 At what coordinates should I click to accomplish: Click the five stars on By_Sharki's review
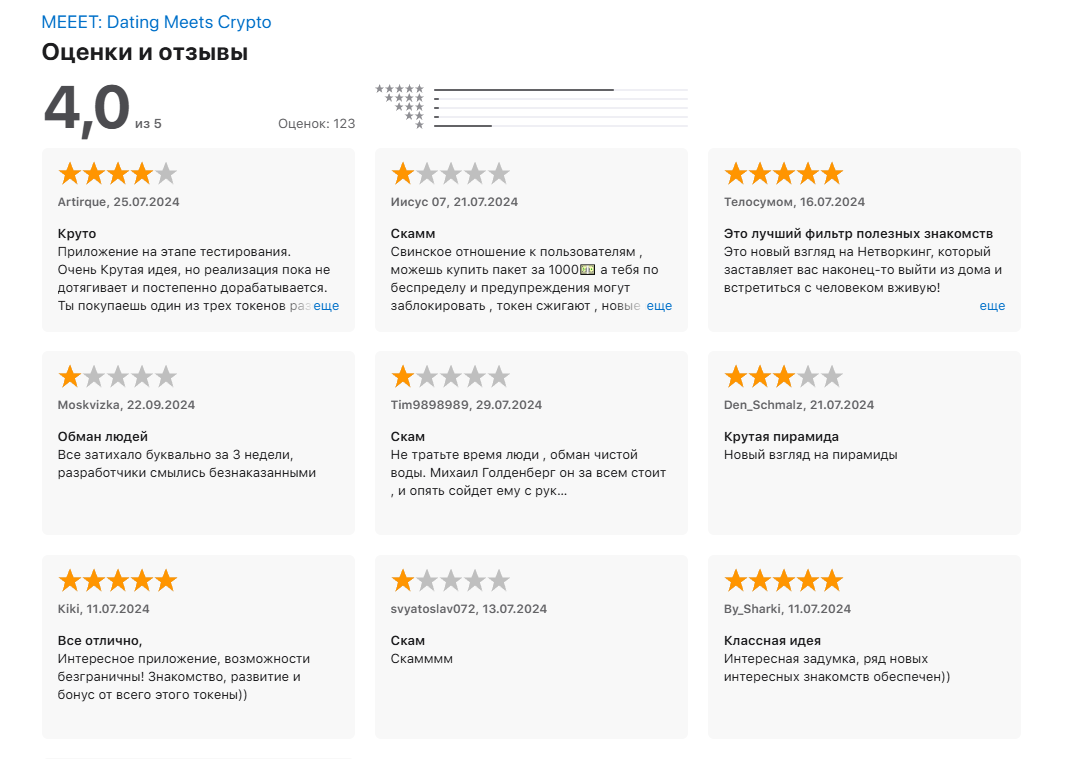point(783,581)
